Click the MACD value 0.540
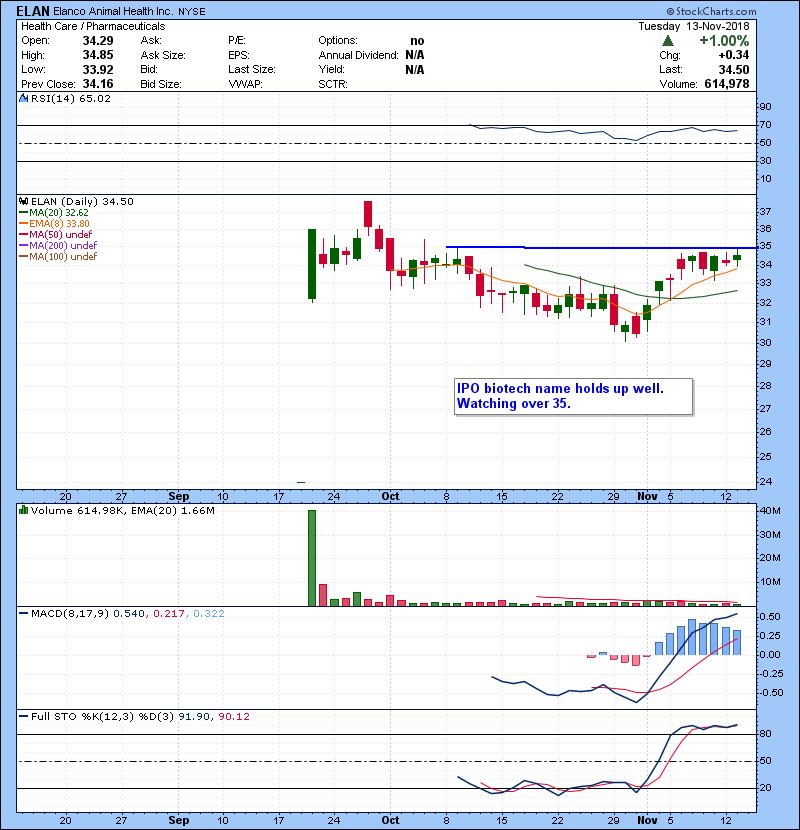Viewport: 800px width, 830px height. [x=129, y=614]
